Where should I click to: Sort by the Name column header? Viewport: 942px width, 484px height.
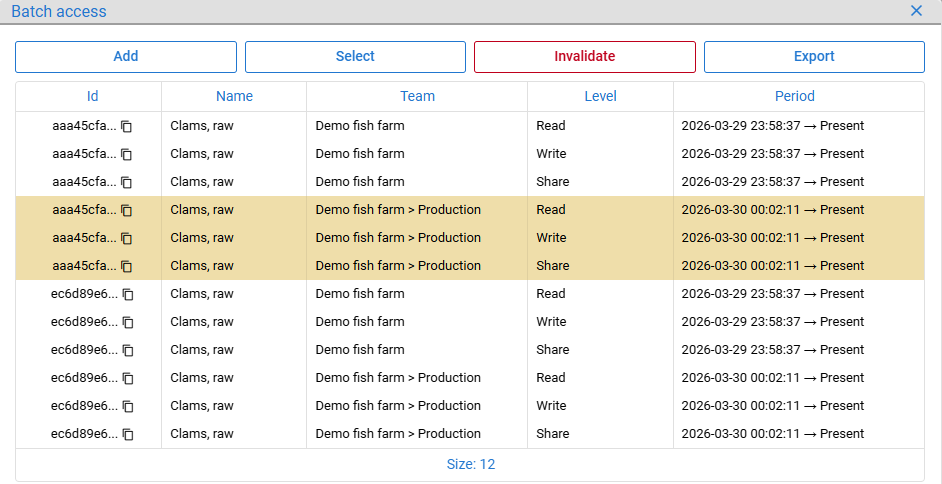[234, 96]
